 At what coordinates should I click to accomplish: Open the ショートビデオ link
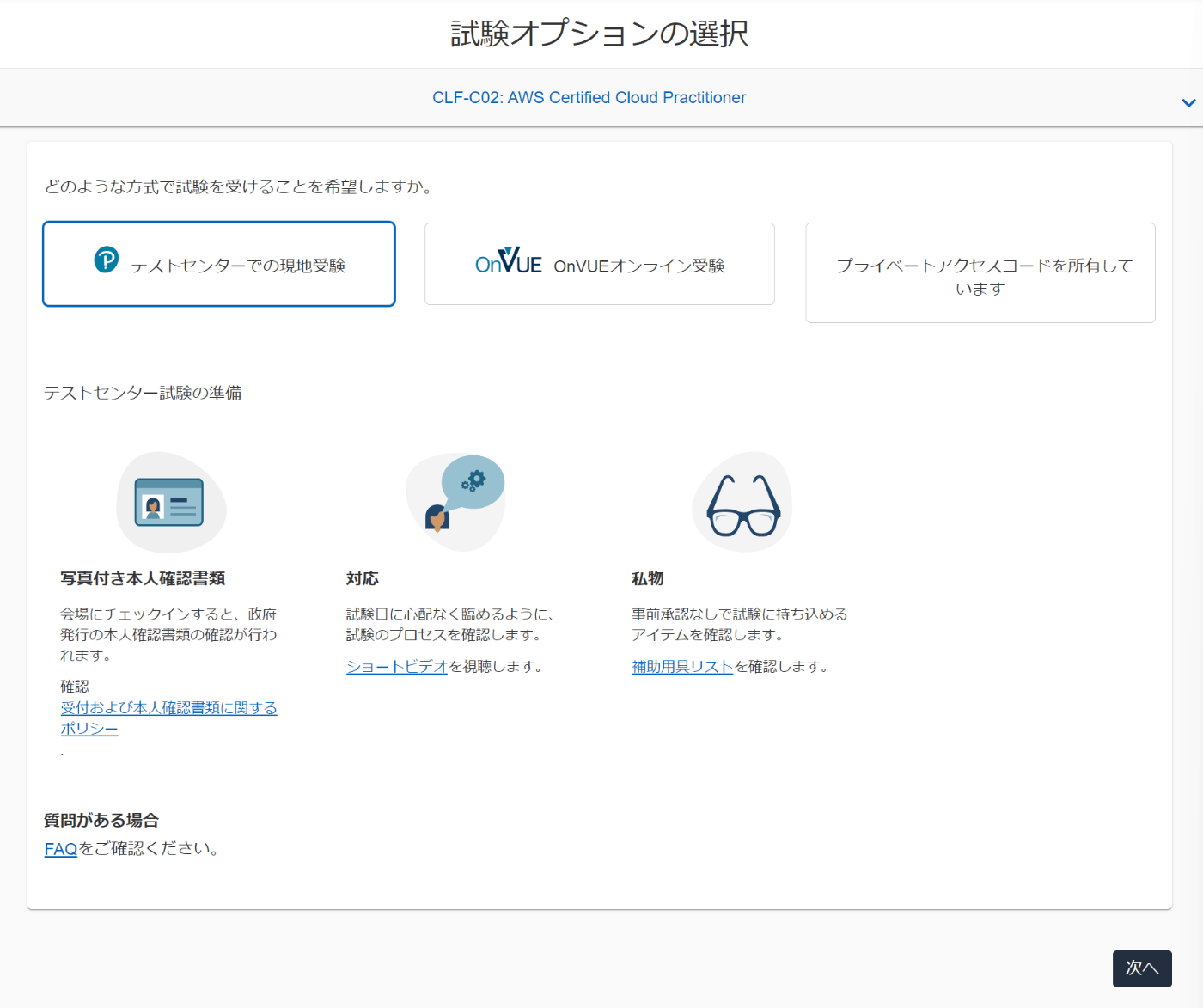pos(397,667)
